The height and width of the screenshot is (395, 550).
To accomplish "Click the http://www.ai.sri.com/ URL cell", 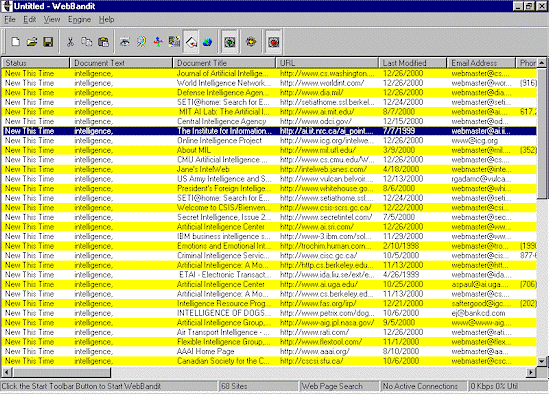I will pos(316,227).
